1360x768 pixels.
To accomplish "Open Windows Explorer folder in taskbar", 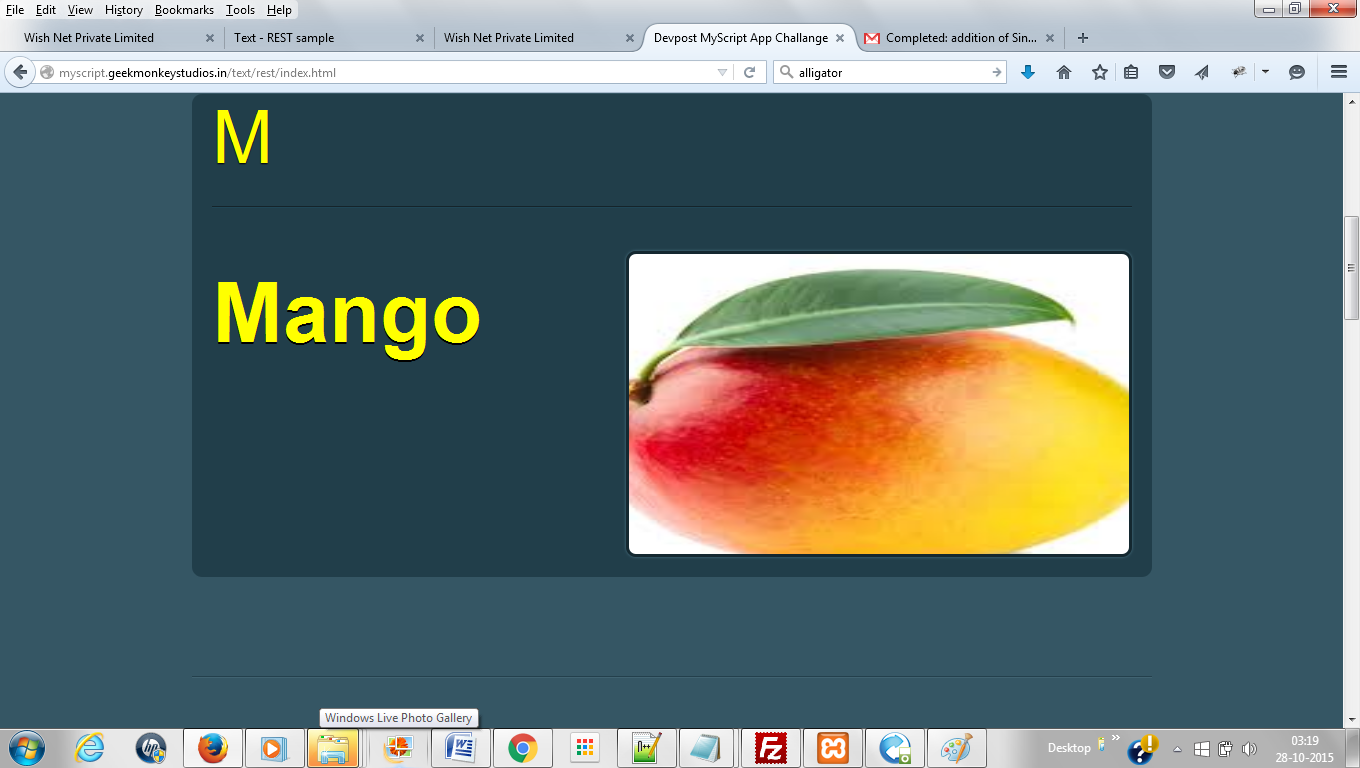I will (x=333, y=748).
